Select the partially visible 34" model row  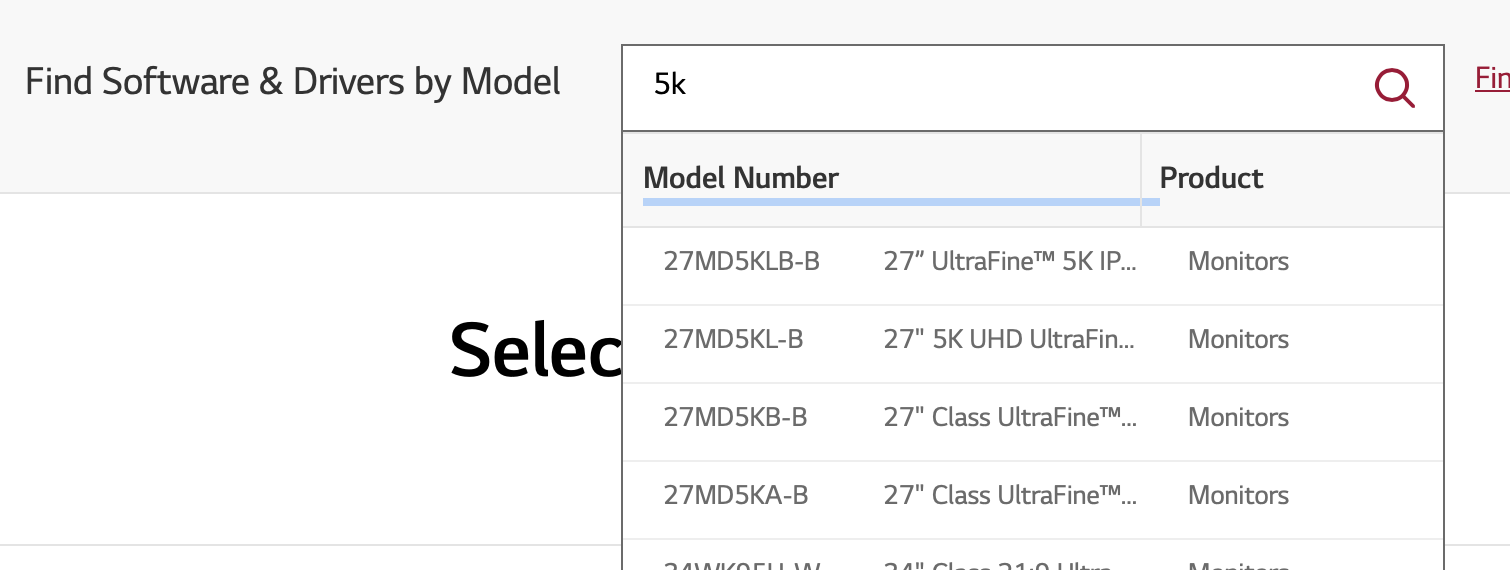[1033, 555]
